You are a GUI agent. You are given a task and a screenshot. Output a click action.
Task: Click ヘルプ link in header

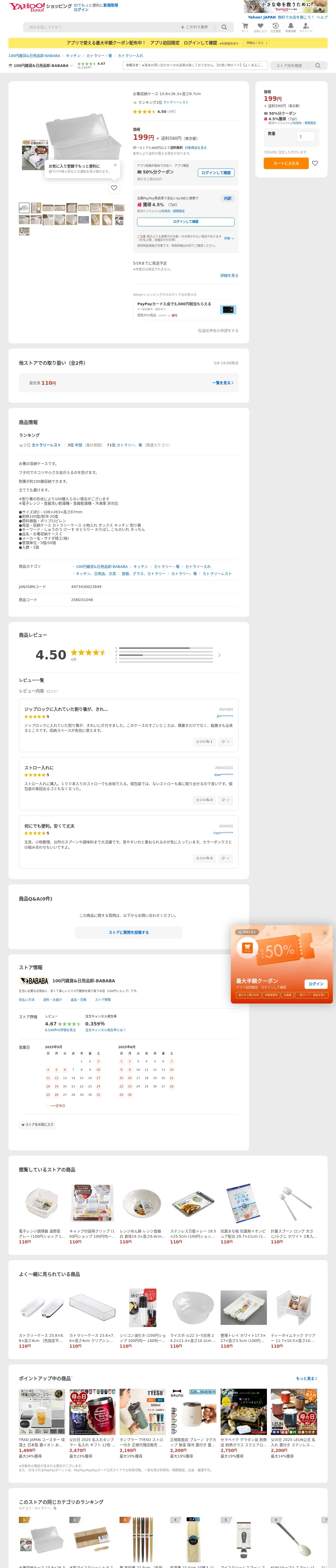click(x=322, y=17)
